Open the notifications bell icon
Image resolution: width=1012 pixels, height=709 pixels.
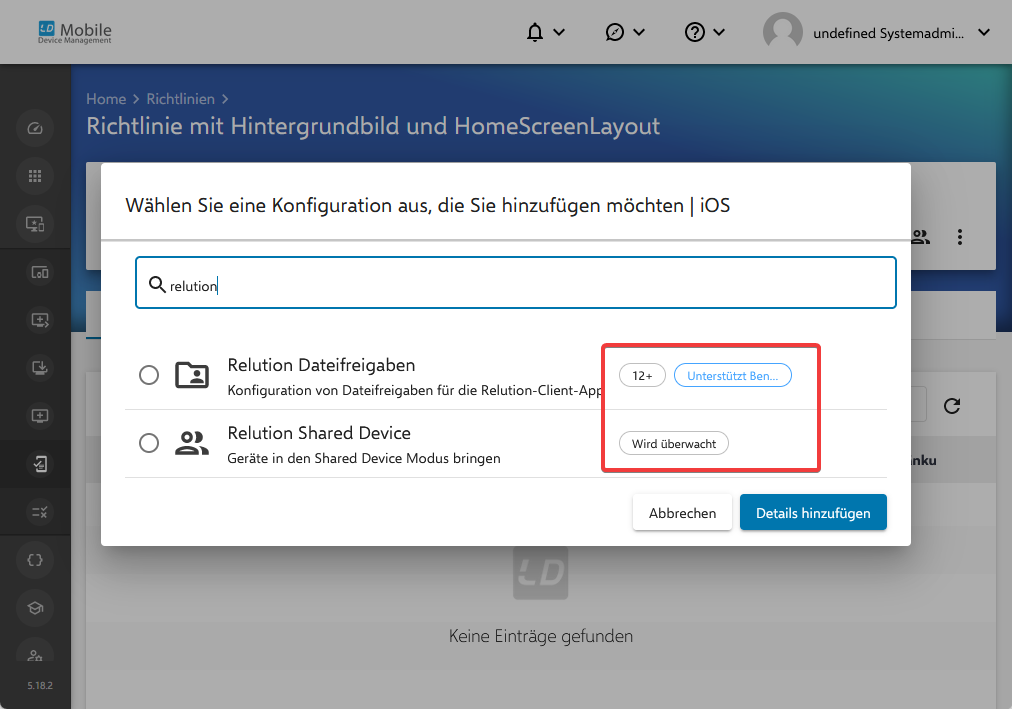[x=534, y=32]
